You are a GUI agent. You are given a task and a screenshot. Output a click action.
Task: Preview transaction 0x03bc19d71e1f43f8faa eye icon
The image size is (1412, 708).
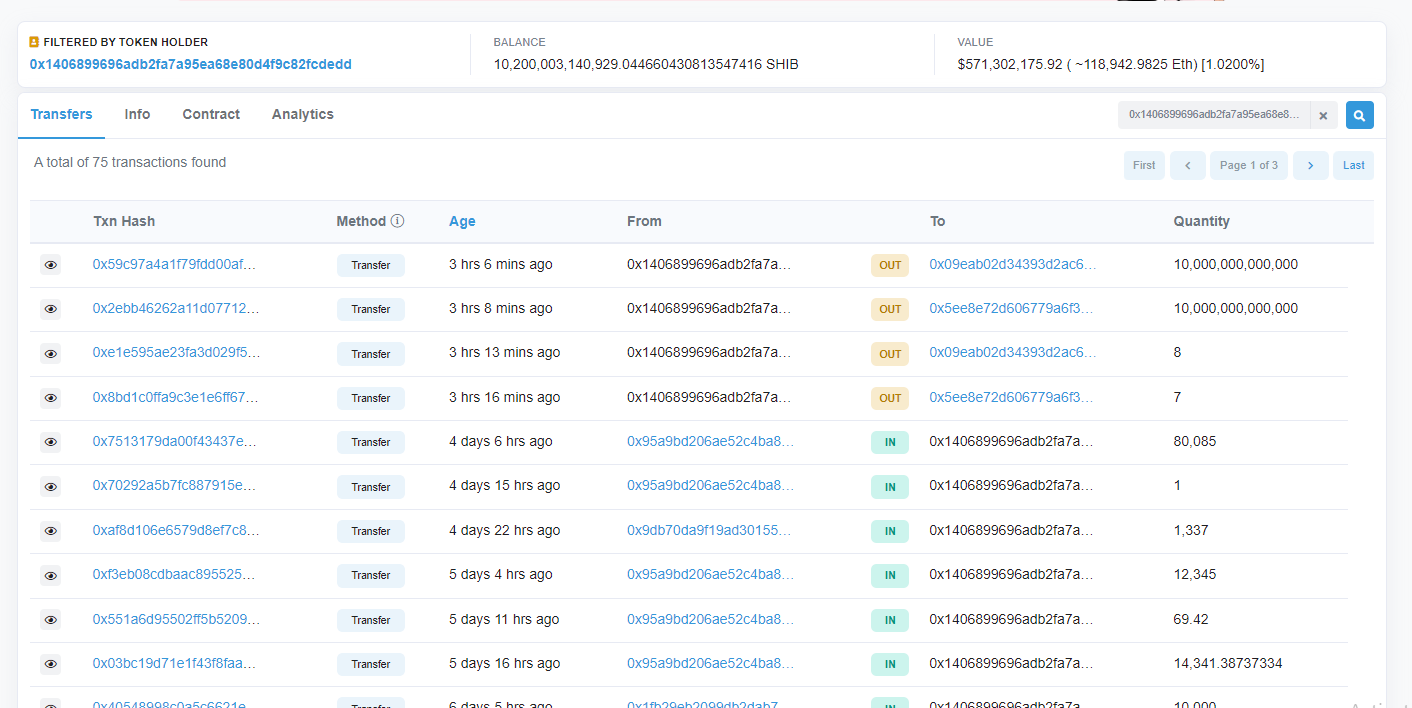(x=51, y=664)
